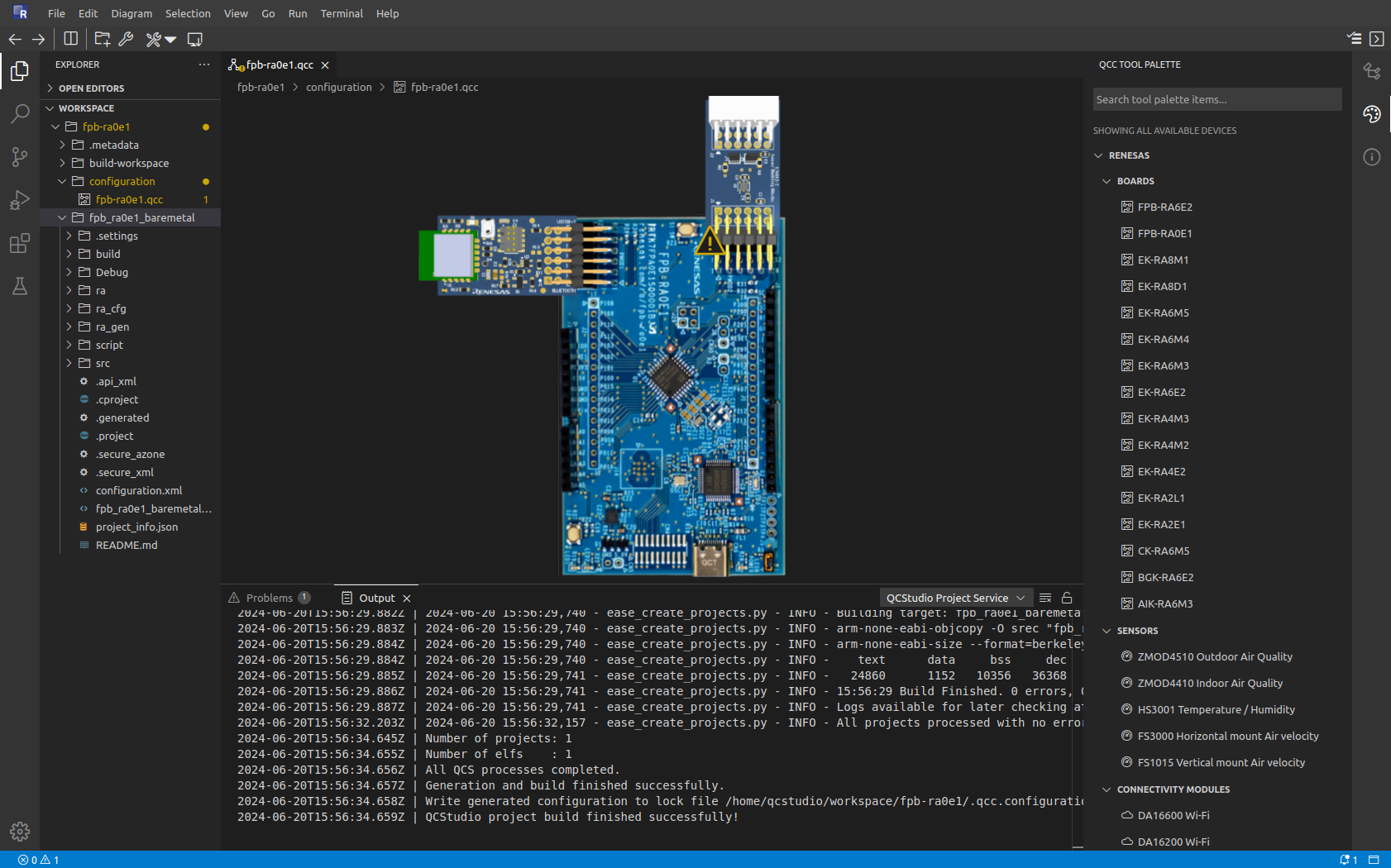Image resolution: width=1391 pixels, height=868 pixels.
Task: Toggle the split editor layout button
Action: (x=71, y=39)
